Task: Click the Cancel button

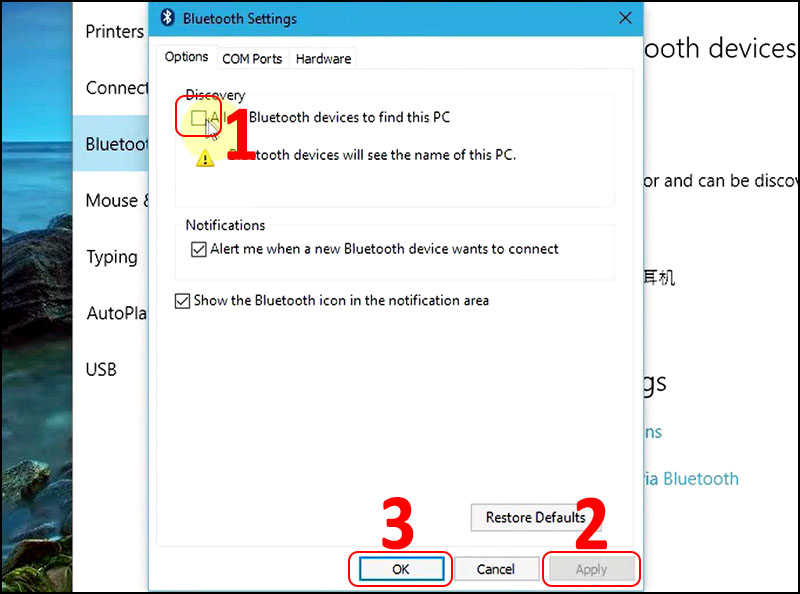Action: tap(496, 569)
